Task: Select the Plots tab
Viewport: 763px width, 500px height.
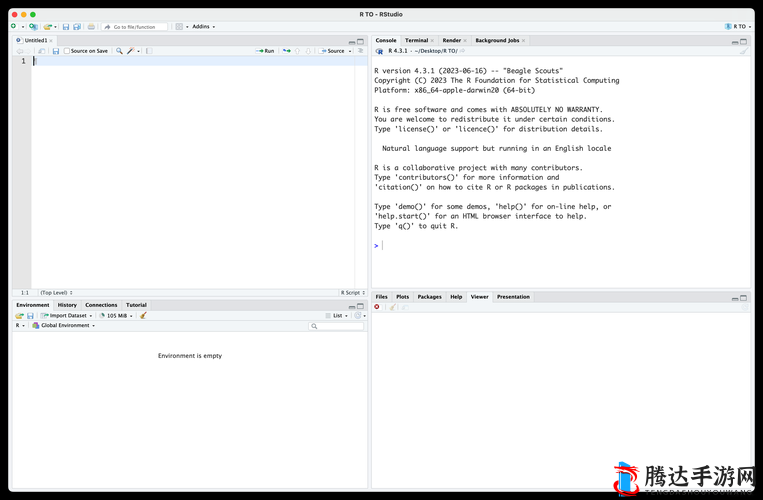Action: (x=402, y=297)
